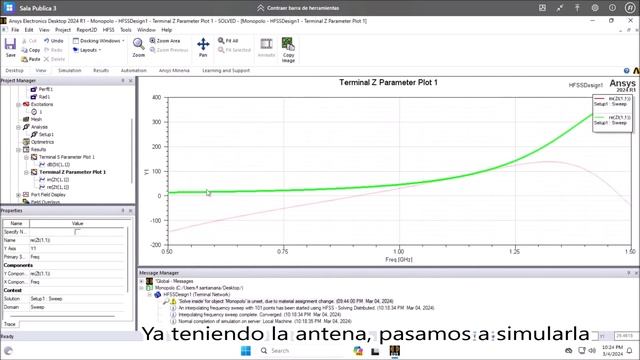Collapse Terminal S Parameter Plot 1 node

tap(26, 157)
